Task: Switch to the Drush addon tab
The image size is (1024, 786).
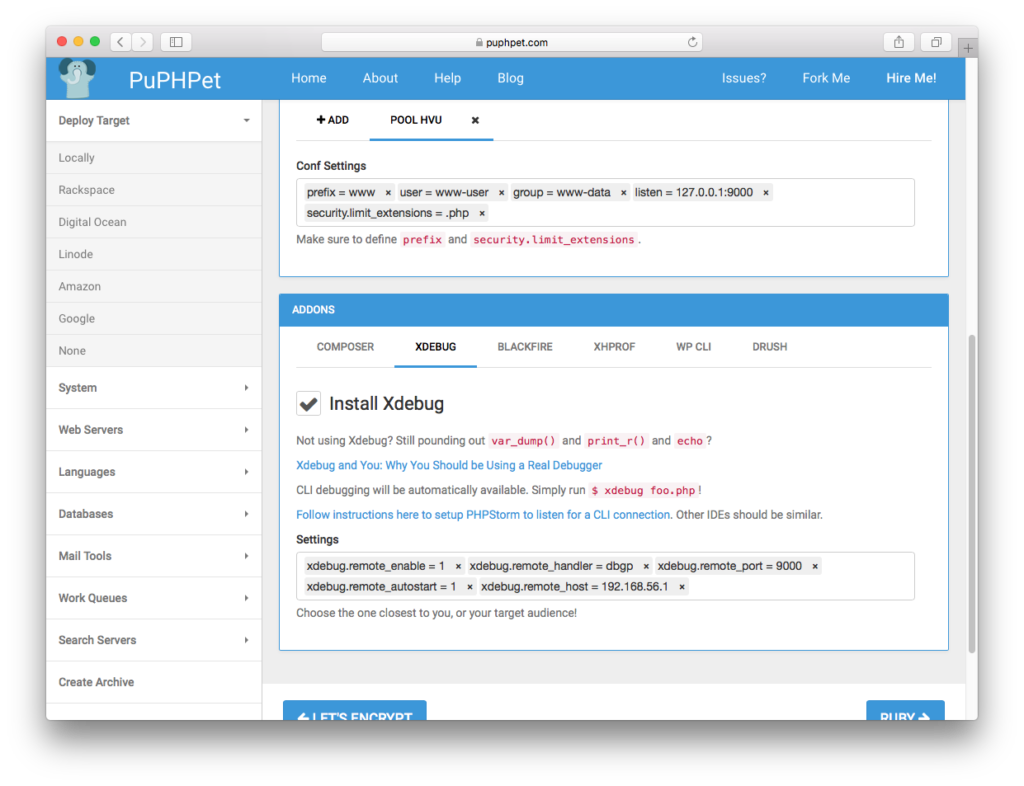Action: click(770, 347)
